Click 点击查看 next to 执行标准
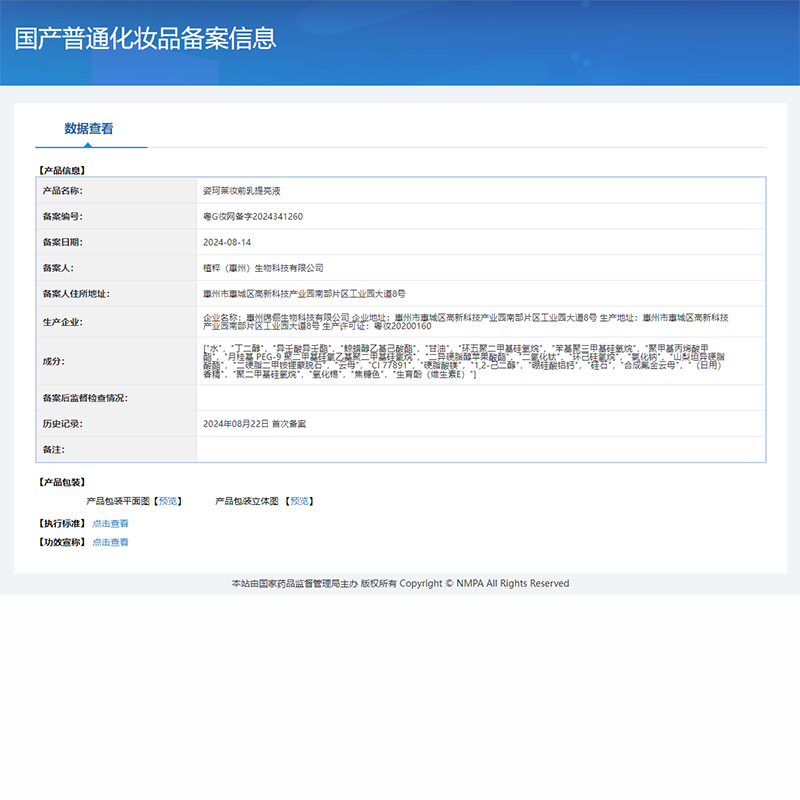The image size is (800, 800). 109,522
